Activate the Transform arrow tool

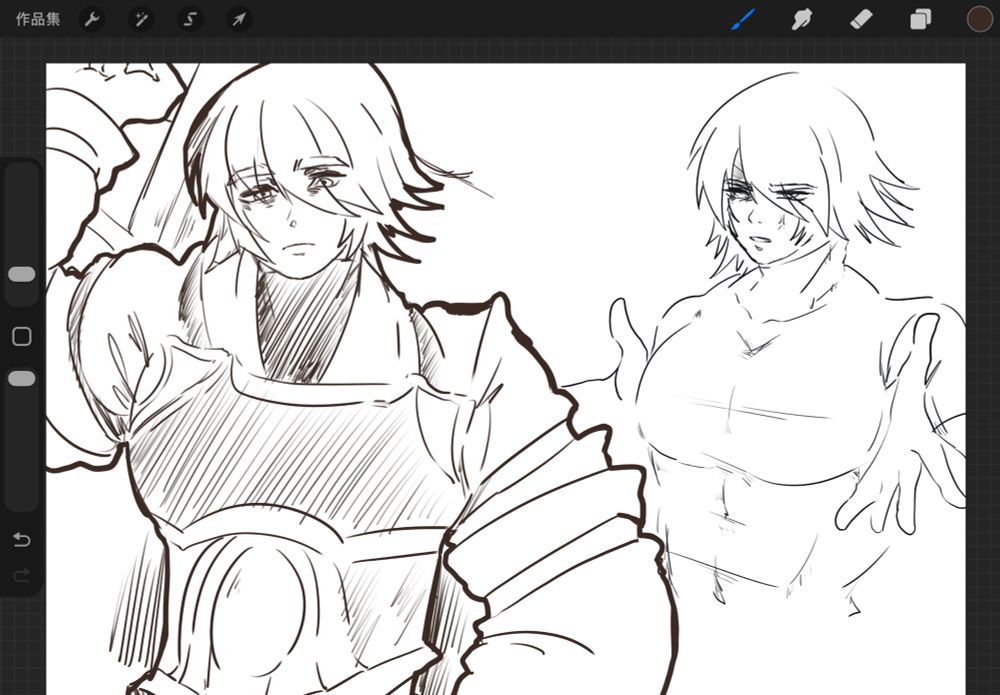point(239,19)
